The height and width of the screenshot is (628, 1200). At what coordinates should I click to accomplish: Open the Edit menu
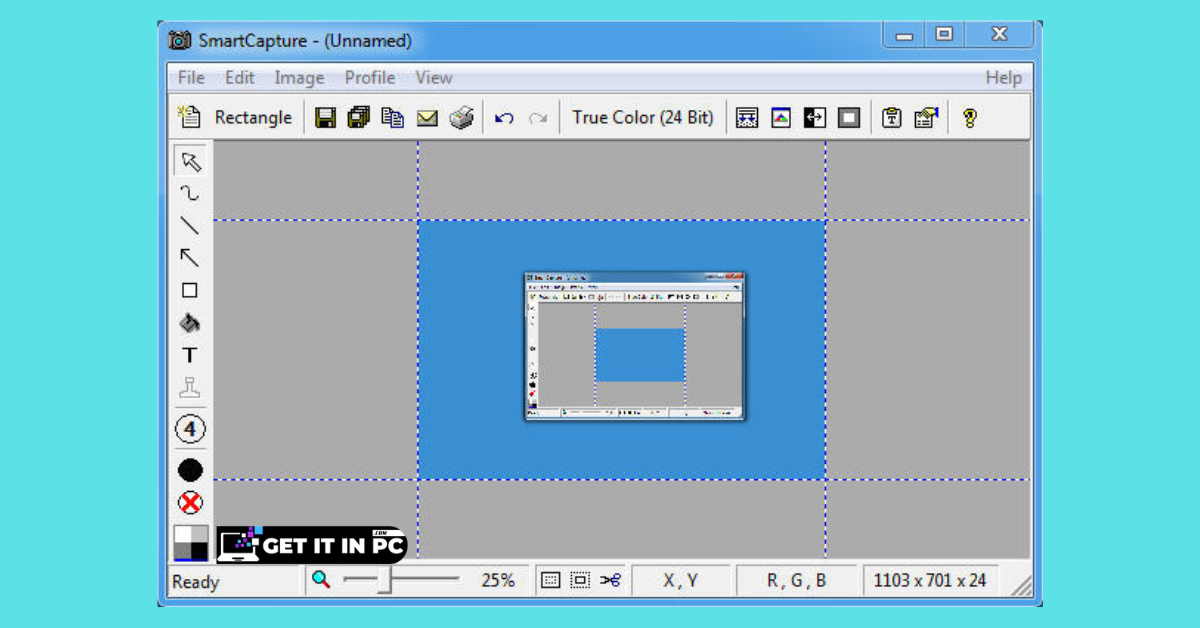tap(239, 77)
